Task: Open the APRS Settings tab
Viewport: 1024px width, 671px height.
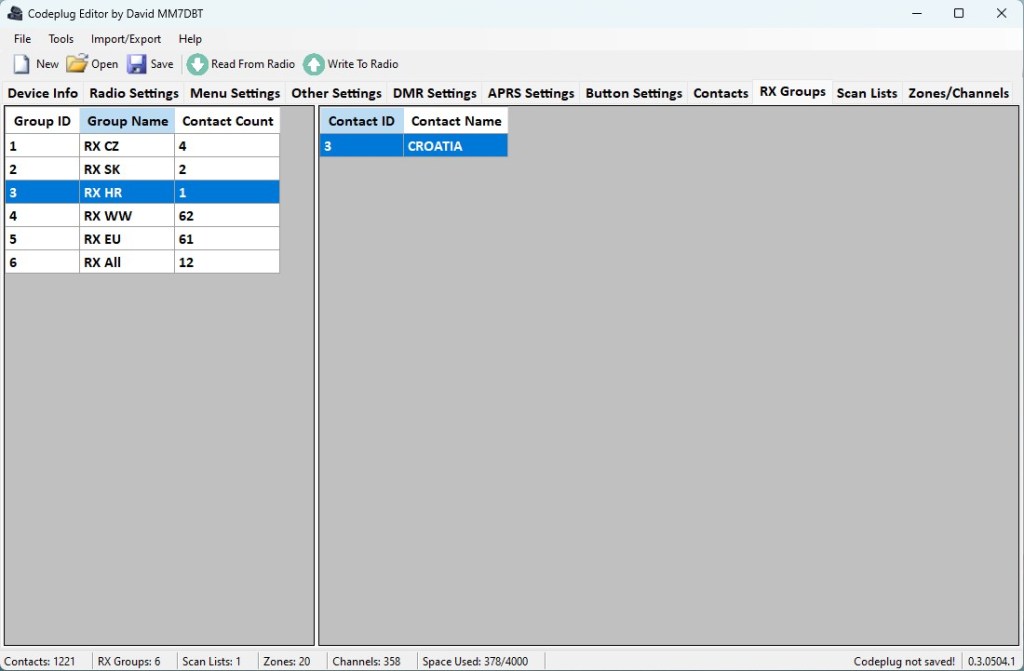Action: point(531,93)
